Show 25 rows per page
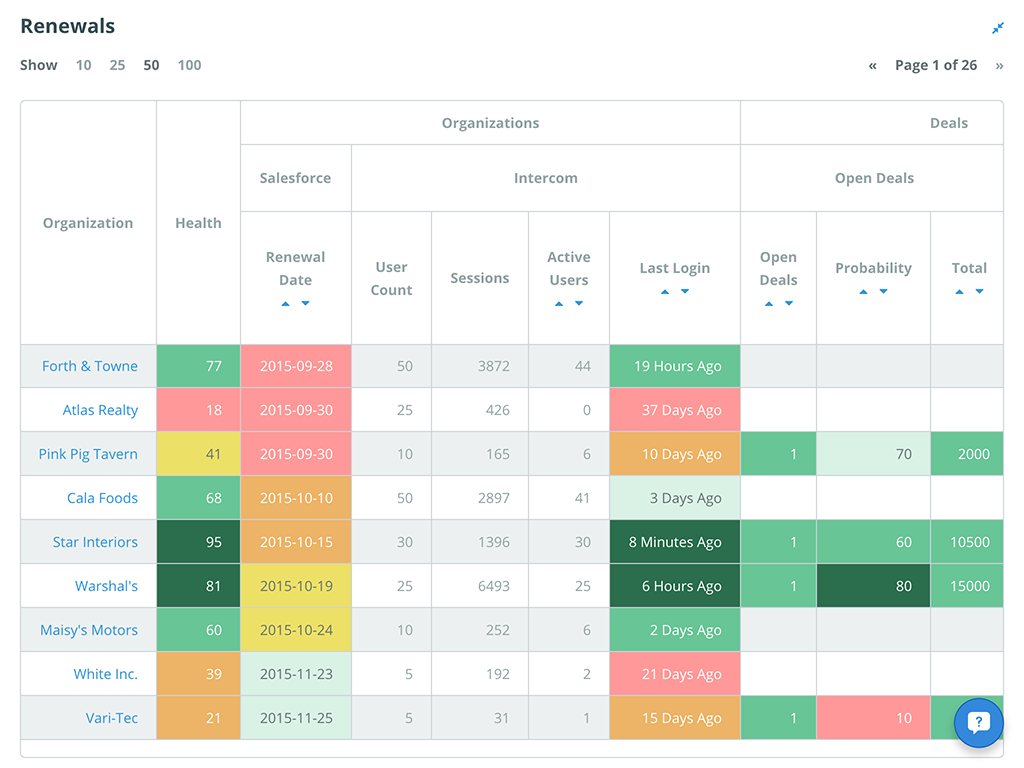Viewport: 1024px width, 768px height. click(117, 65)
